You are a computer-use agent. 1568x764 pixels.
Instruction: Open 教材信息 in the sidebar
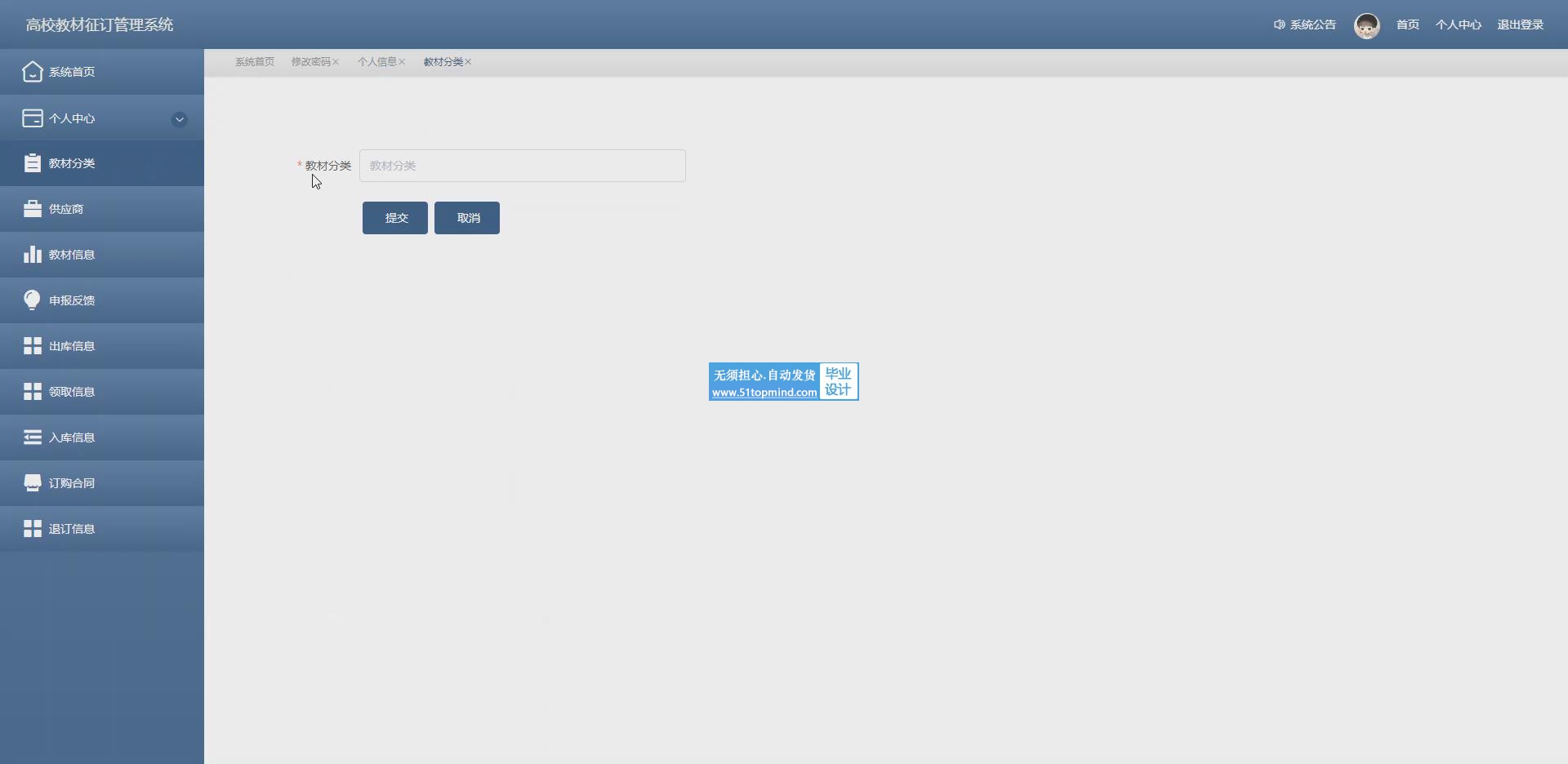102,255
